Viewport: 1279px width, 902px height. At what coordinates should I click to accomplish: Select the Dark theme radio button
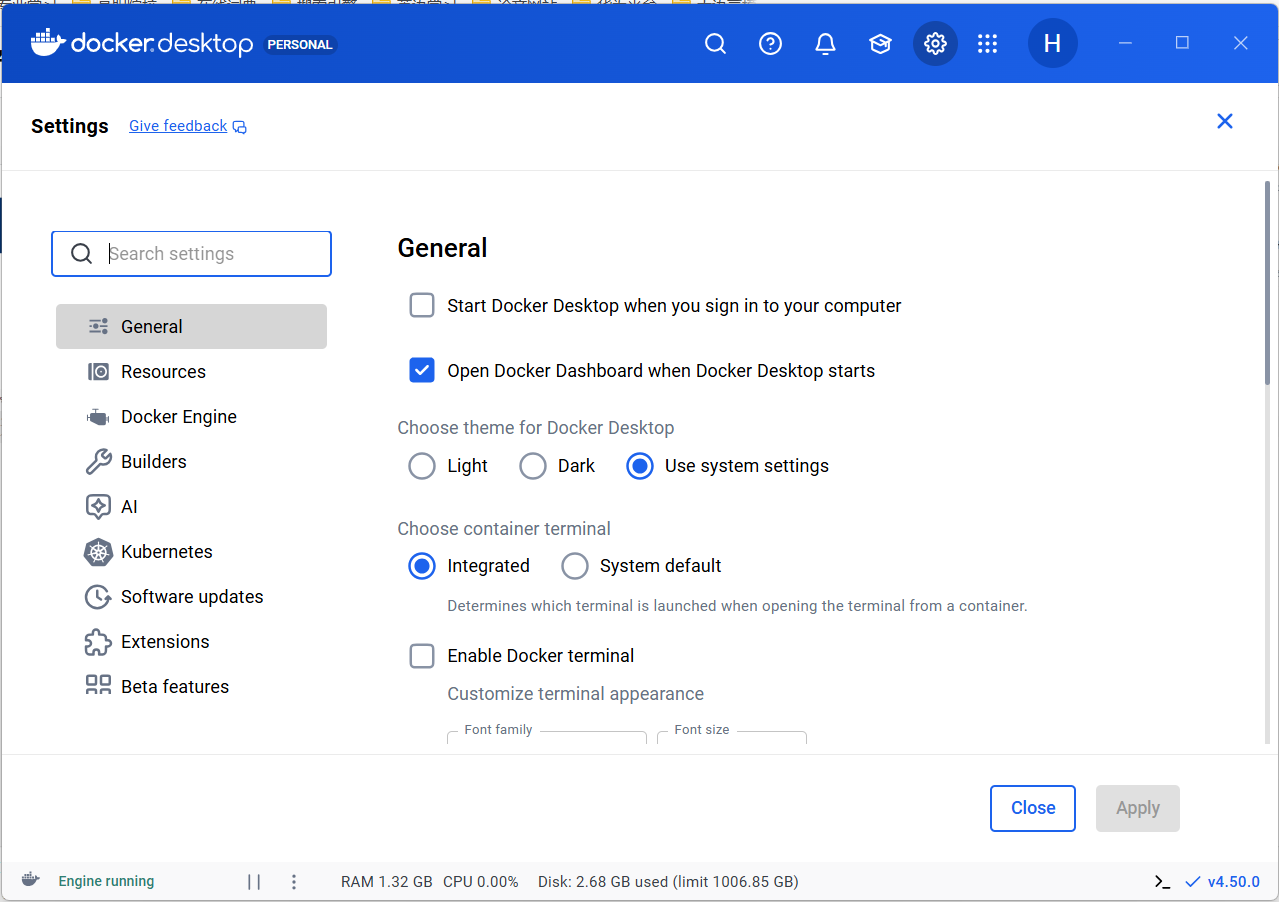coord(533,466)
